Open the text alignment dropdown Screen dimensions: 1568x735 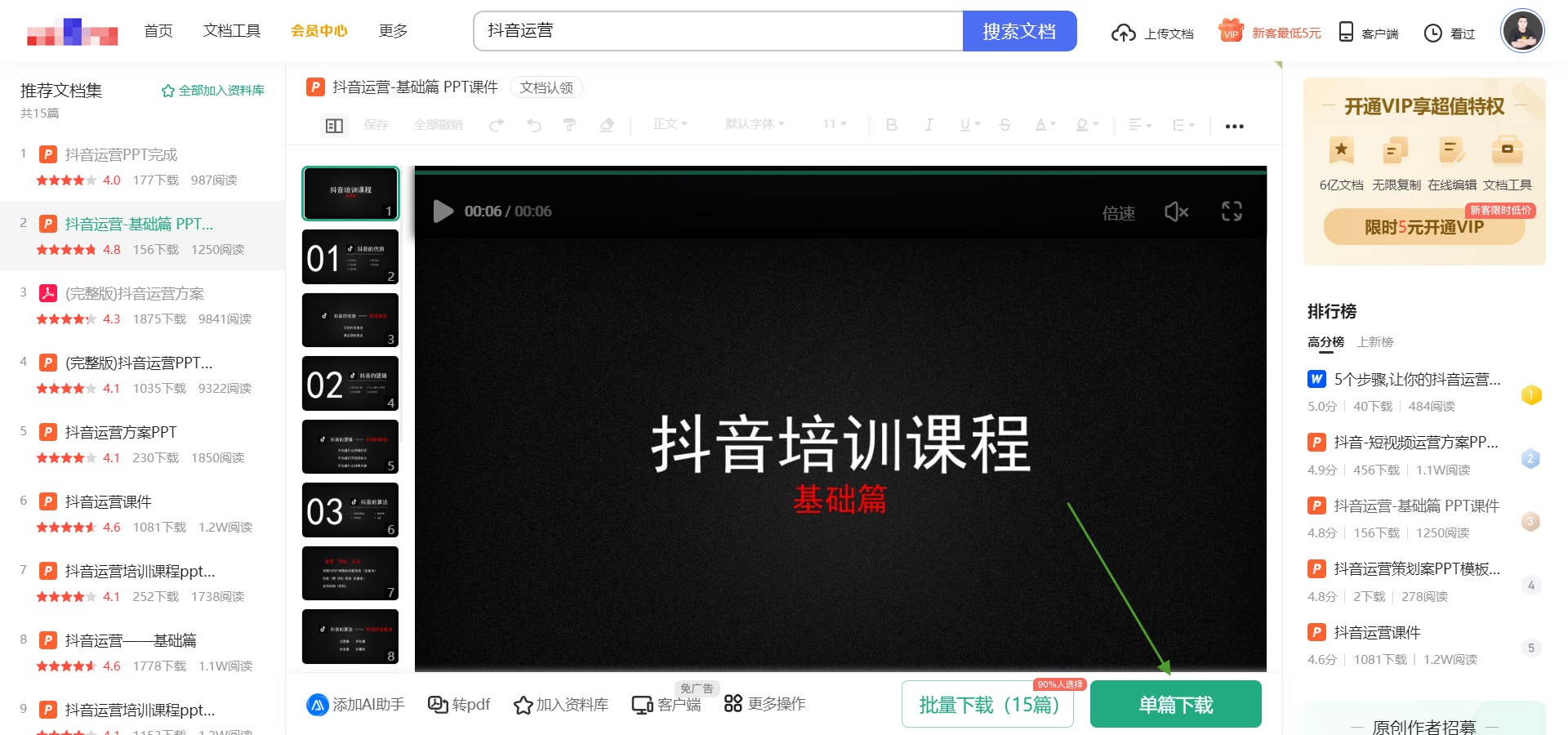(1140, 125)
